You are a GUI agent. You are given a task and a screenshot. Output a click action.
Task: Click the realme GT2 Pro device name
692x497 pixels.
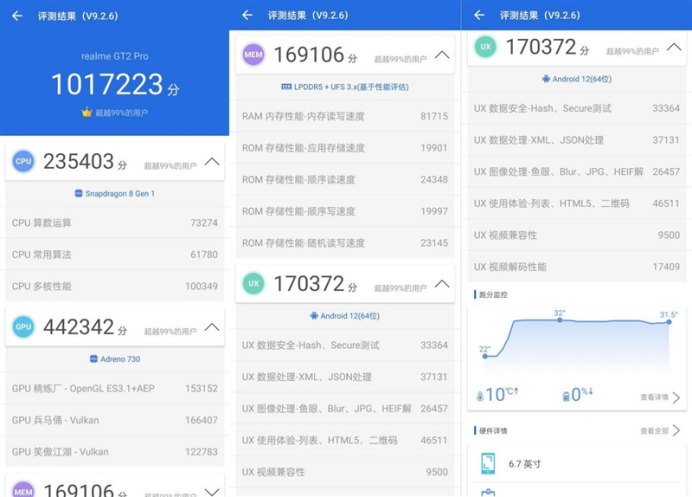(115, 56)
